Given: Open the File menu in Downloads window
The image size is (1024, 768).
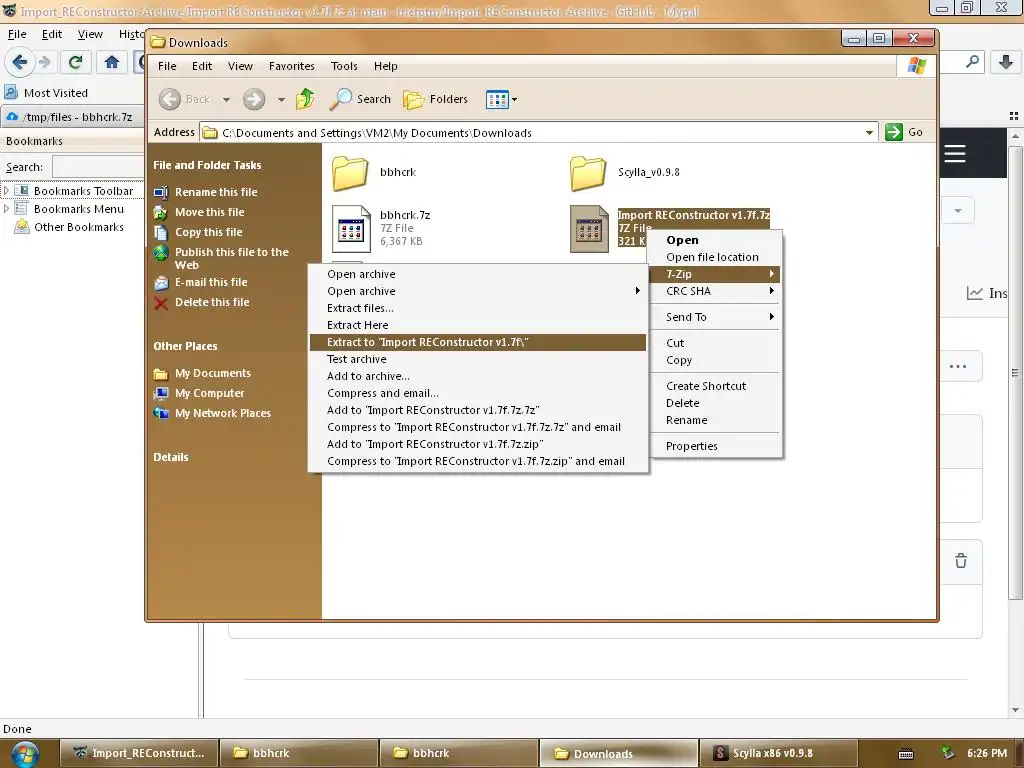Looking at the screenshot, I should [x=167, y=66].
